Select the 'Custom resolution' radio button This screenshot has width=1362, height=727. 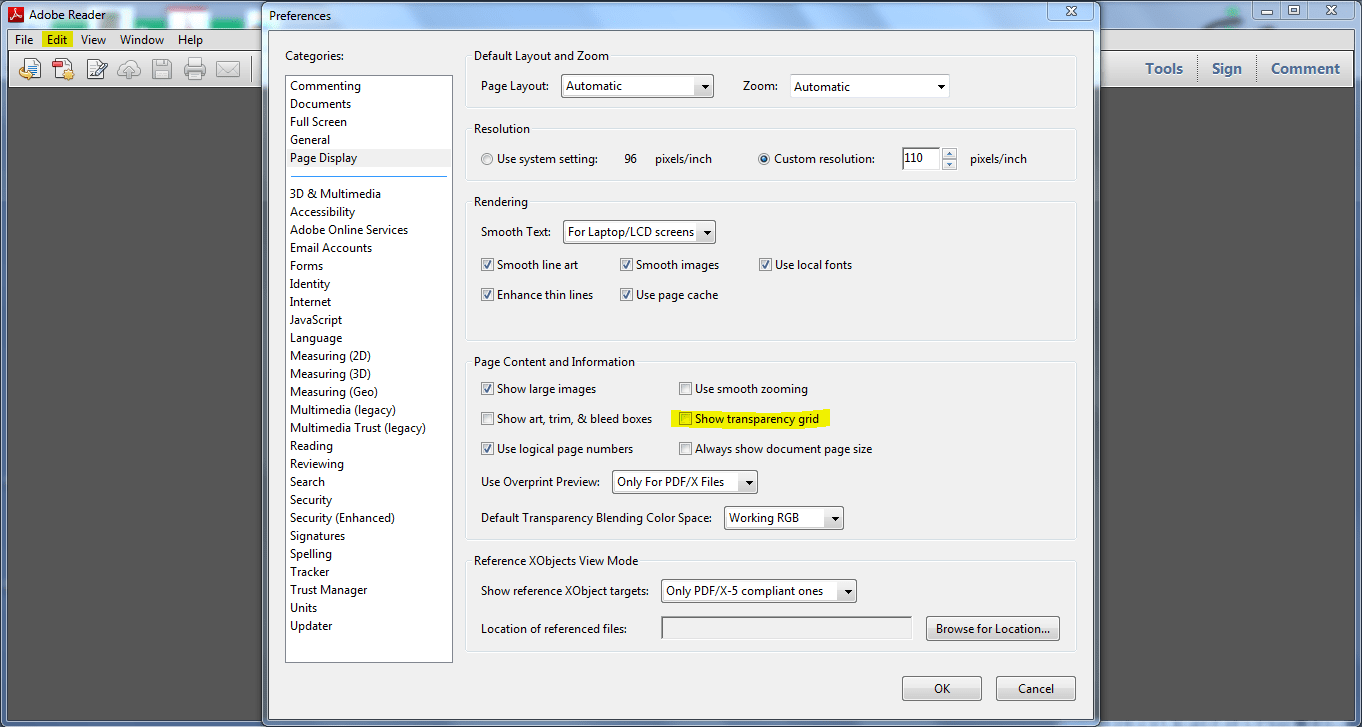pos(764,159)
